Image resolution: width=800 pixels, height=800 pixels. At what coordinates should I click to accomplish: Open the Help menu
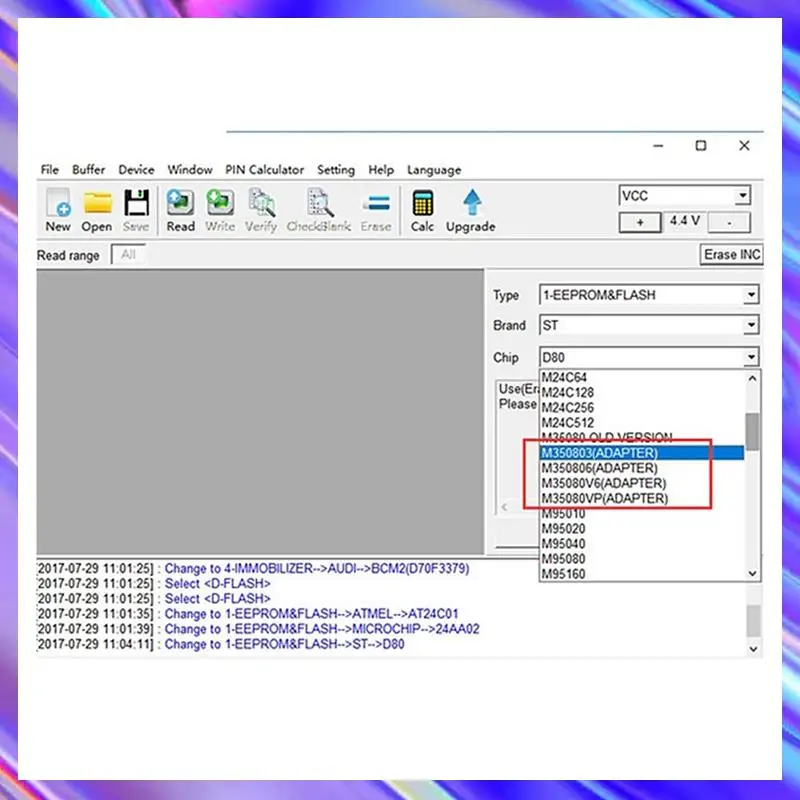[x=381, y=169]
